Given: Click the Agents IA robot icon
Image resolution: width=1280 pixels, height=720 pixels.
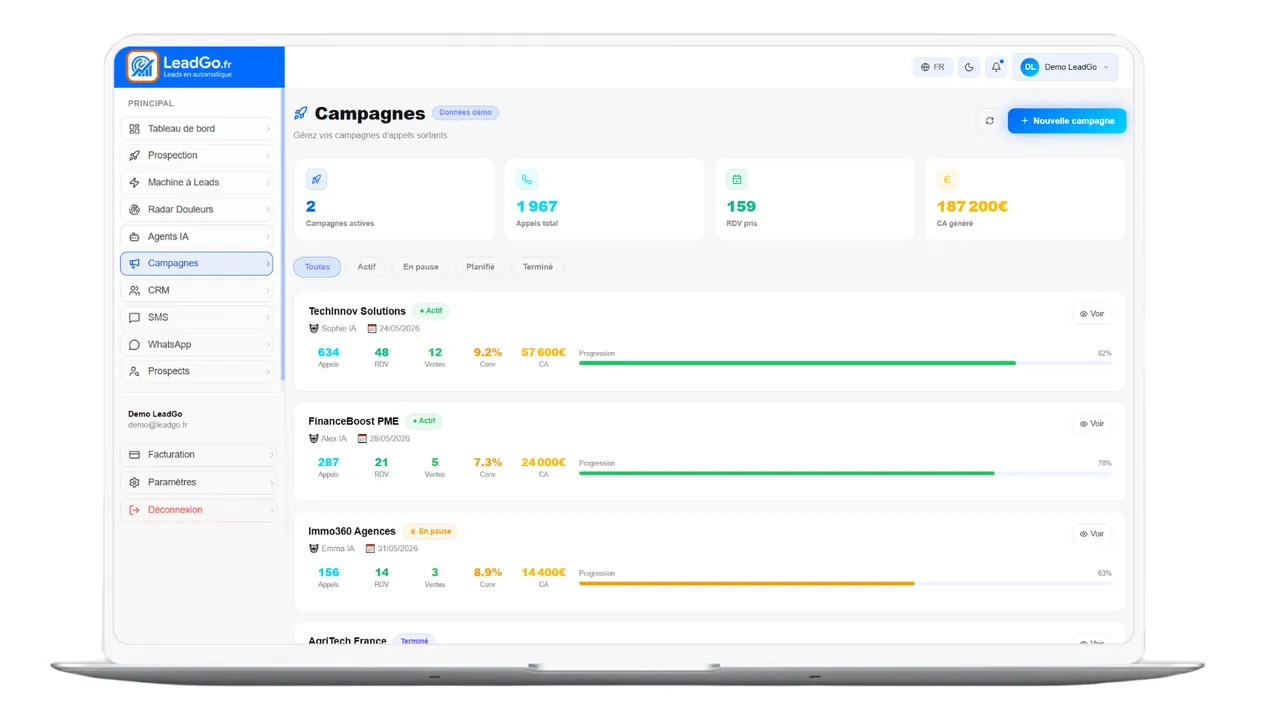Looking at the screenshot, I should (x=135, y=237).
